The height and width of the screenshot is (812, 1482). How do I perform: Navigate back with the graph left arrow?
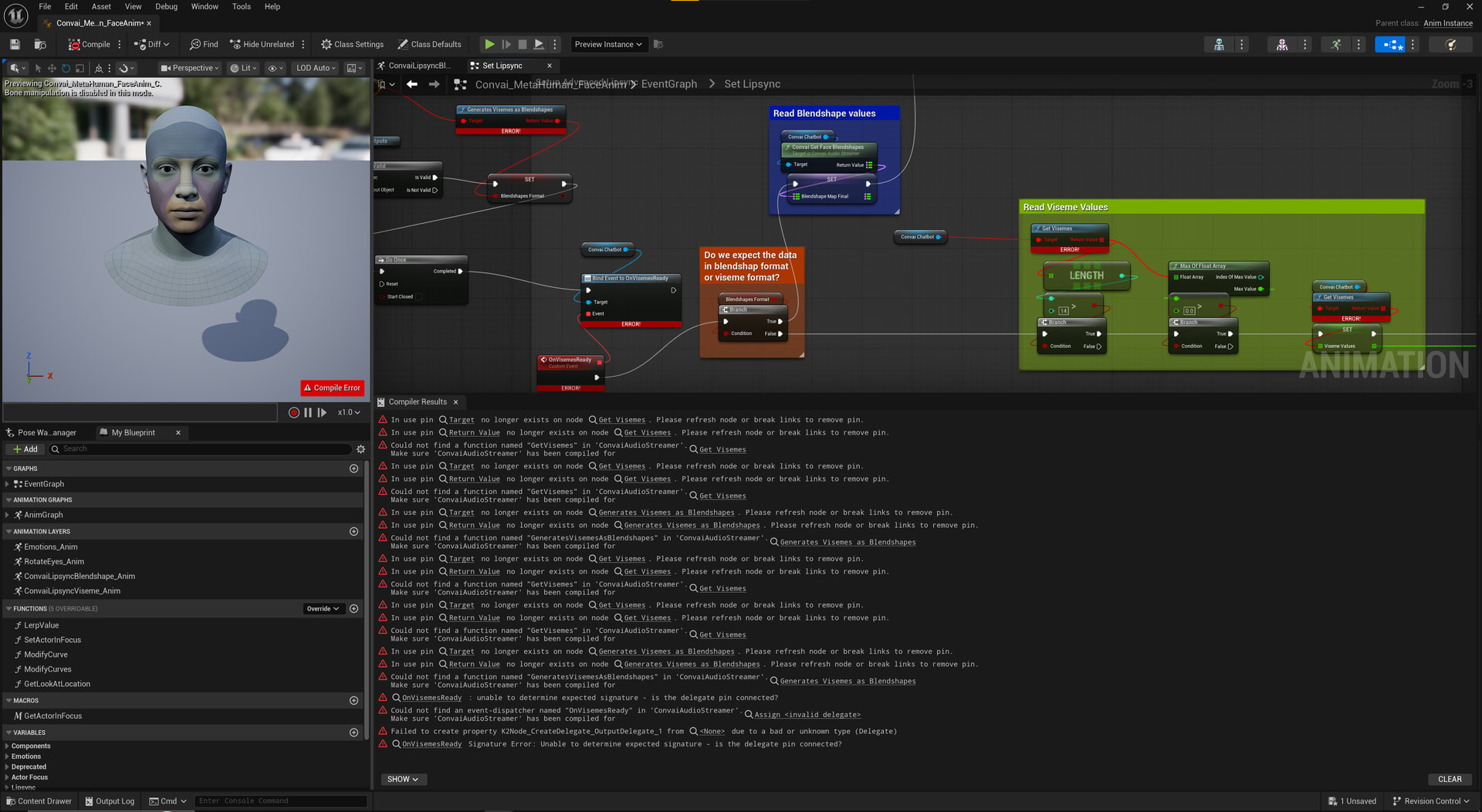[x=412, y=84]
